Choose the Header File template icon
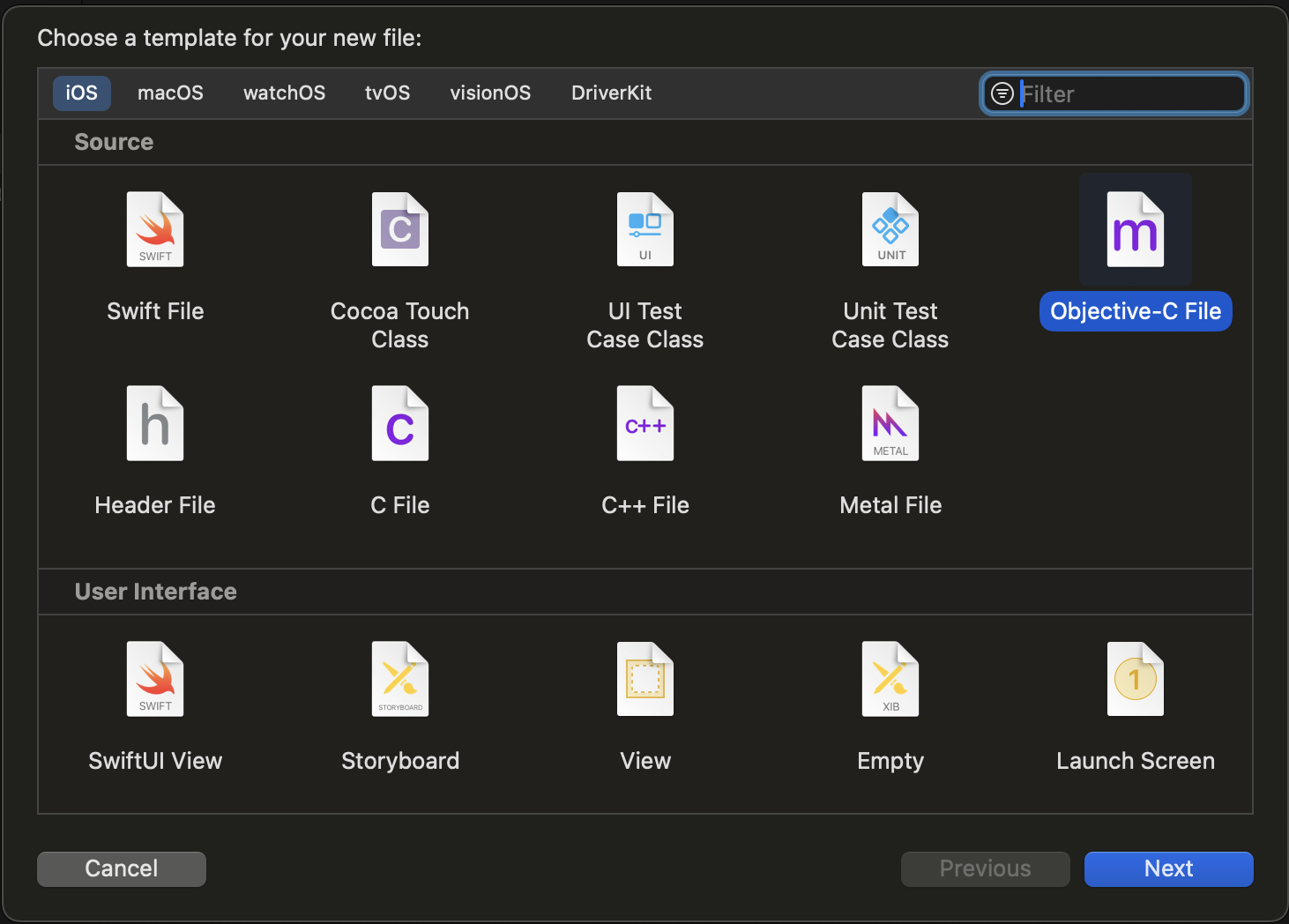1289x924 pixels. coord(155,423)
